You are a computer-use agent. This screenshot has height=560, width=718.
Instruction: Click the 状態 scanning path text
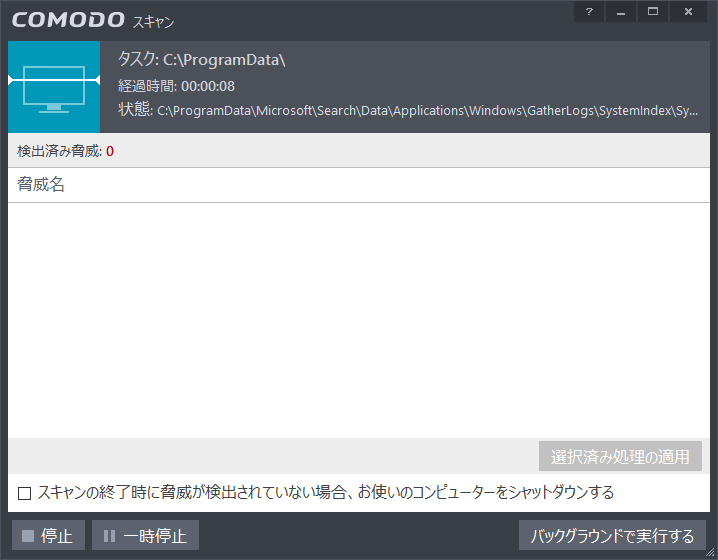[x=408, y=110]
